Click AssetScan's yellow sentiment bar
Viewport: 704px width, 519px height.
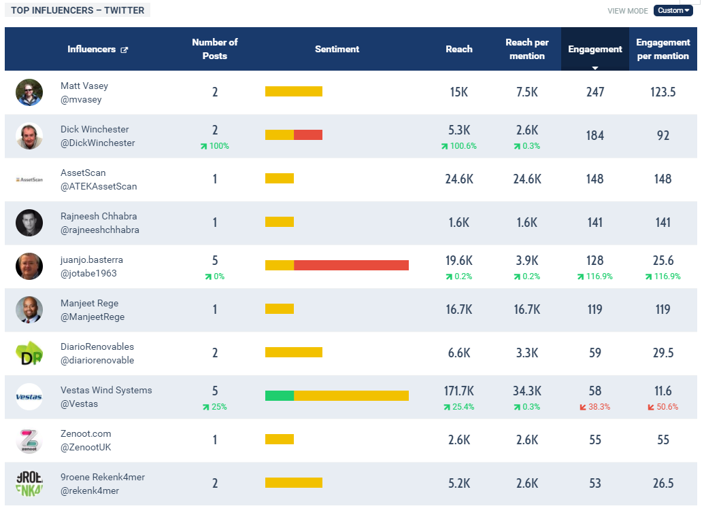pyautogui.click(x=279, y=179)
